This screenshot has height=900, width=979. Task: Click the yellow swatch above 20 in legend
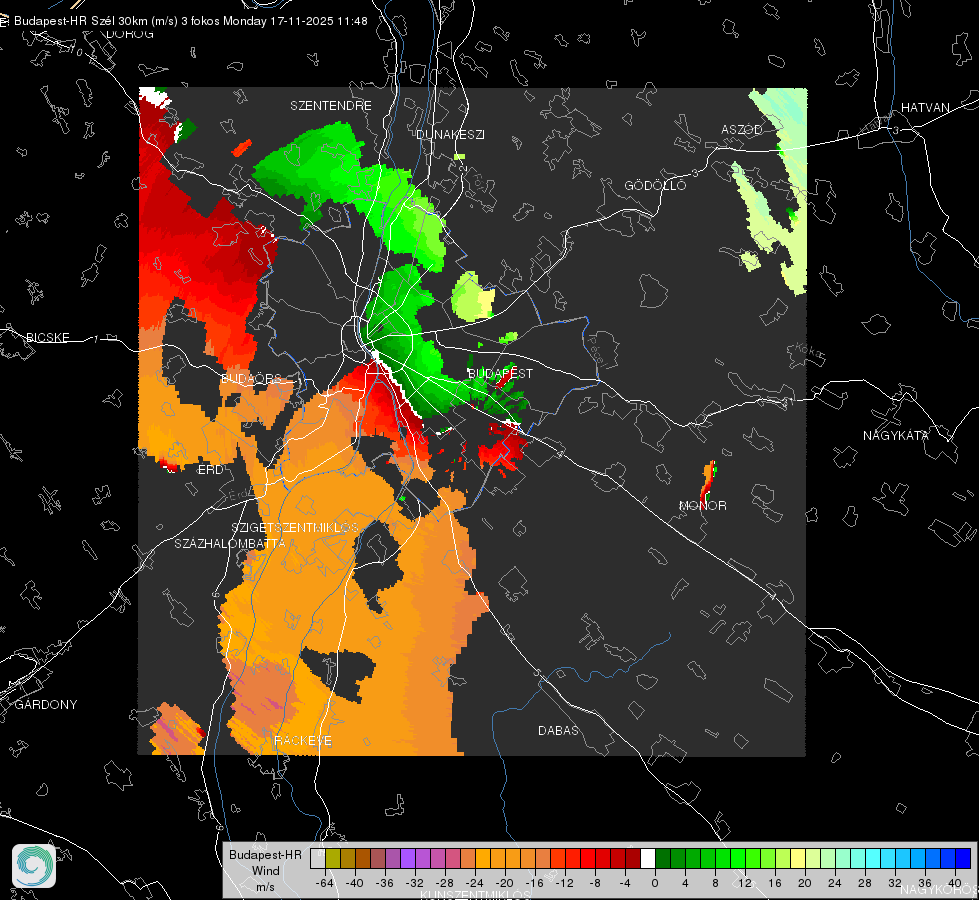coord(798,858)
